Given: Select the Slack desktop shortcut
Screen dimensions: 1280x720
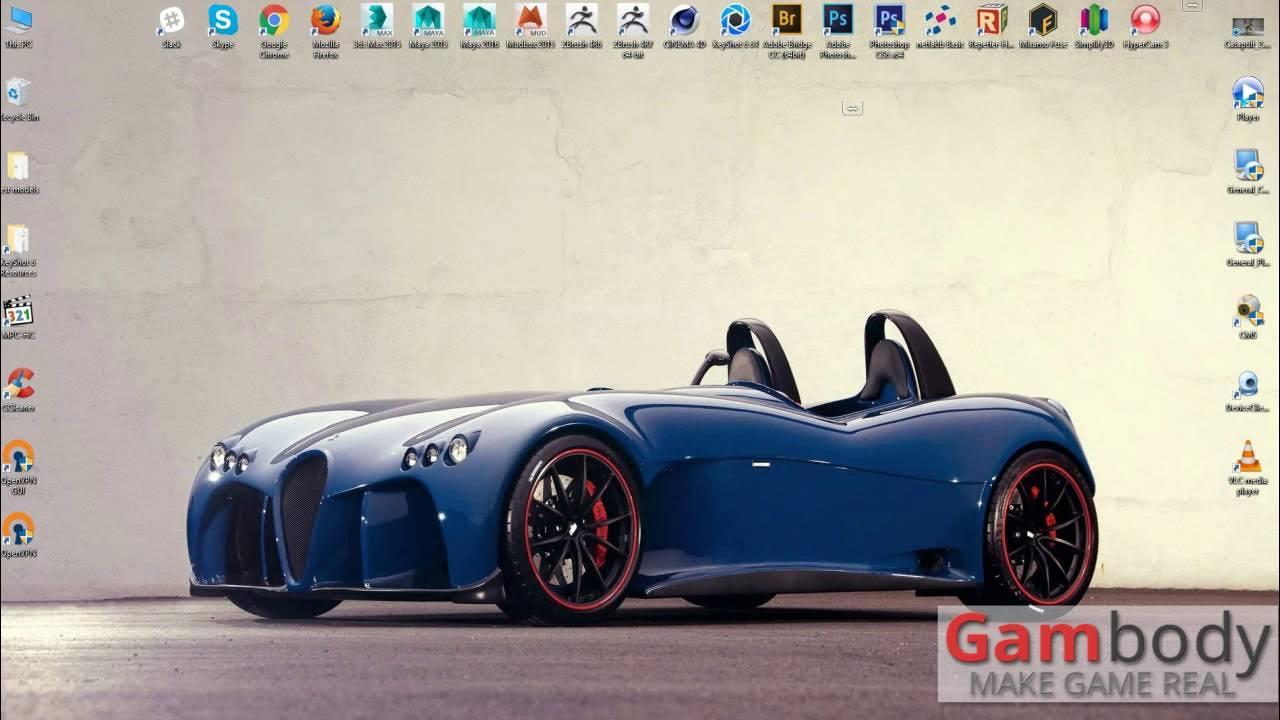Looking at the screenshot, I should 172,21.
